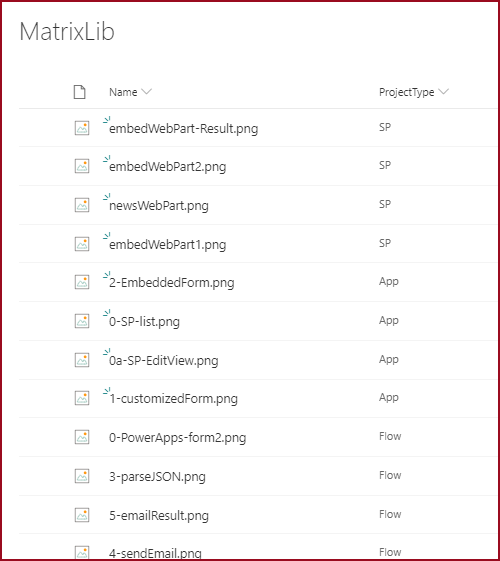Open the Name column sort dropdown

[146, 92]
